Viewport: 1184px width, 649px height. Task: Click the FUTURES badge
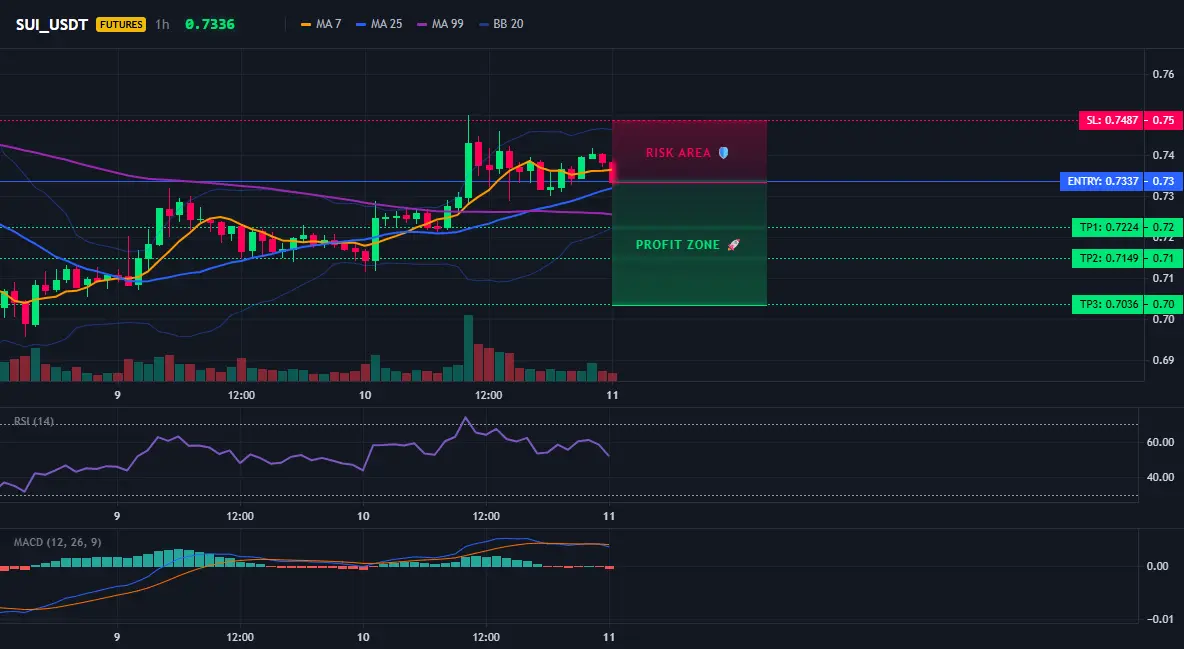pos(121,24)
